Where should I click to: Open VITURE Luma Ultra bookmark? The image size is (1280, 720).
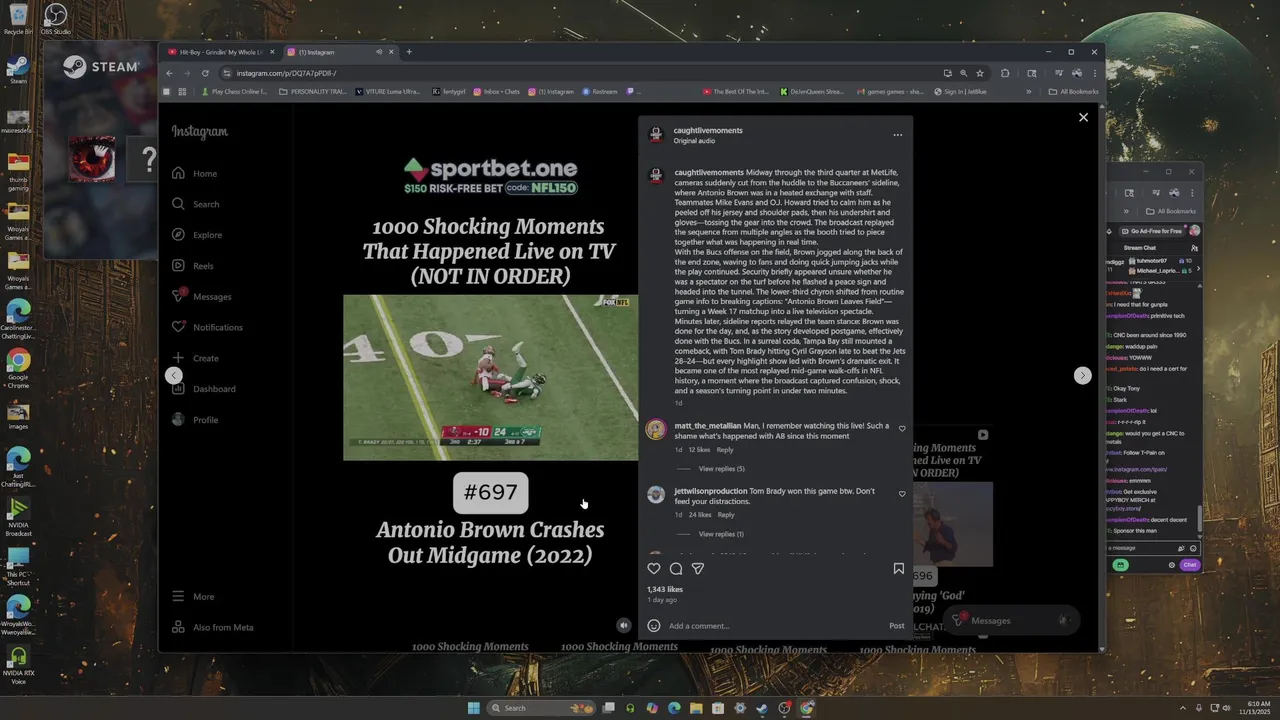(x=388, y=91)
